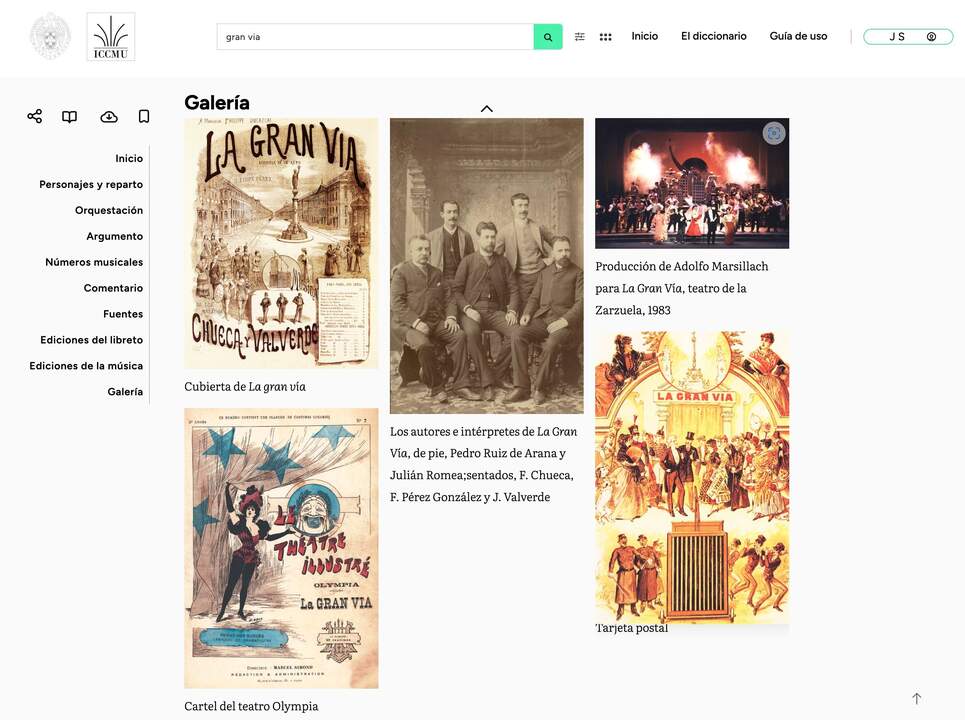Click the share icon in sidebar
The image size is (965, 720).
[x=34, y=116]
